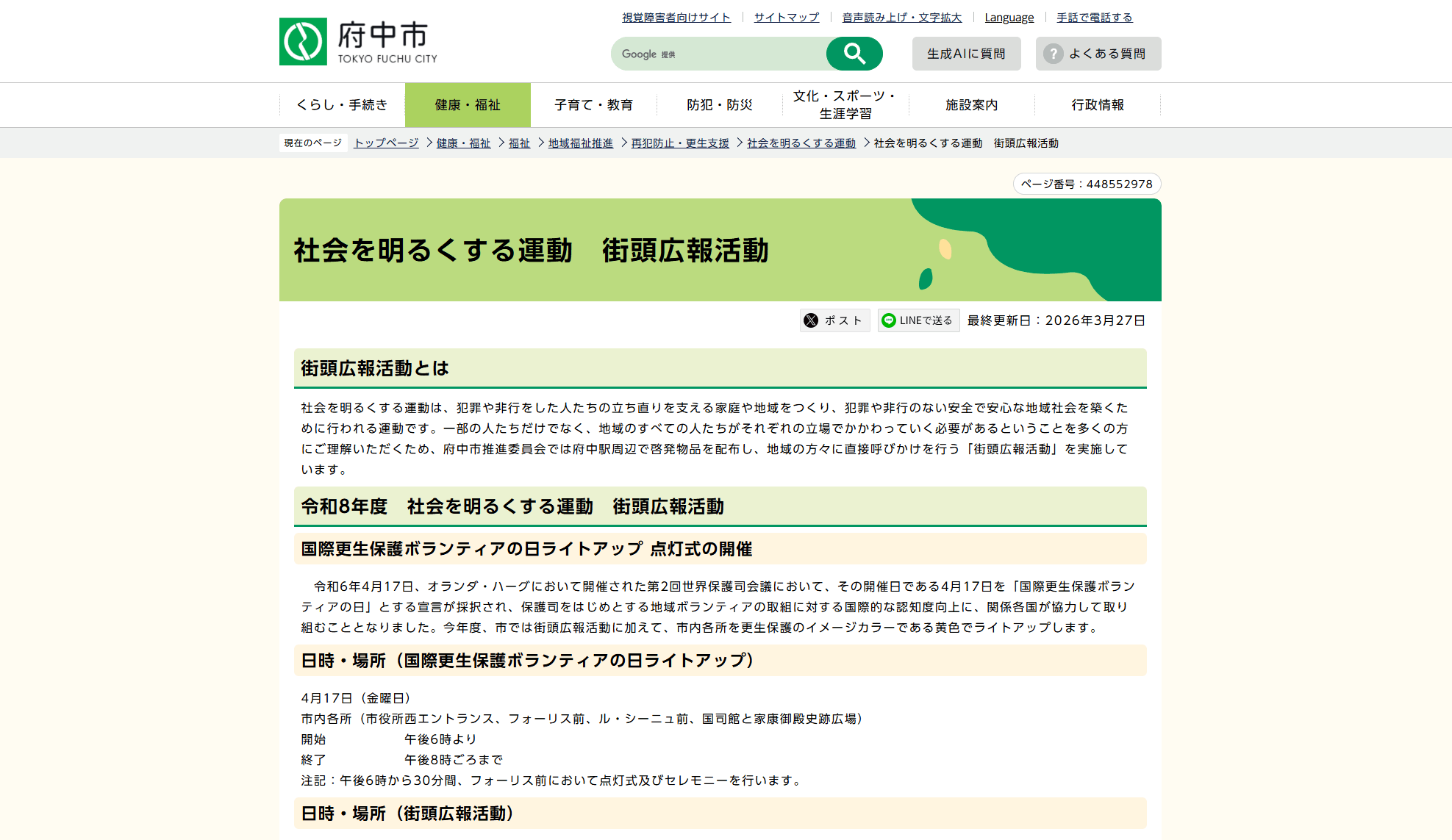The image size is (1452, 840).
Task: Click the green magnifier search button
Action: tap(854, 54)
